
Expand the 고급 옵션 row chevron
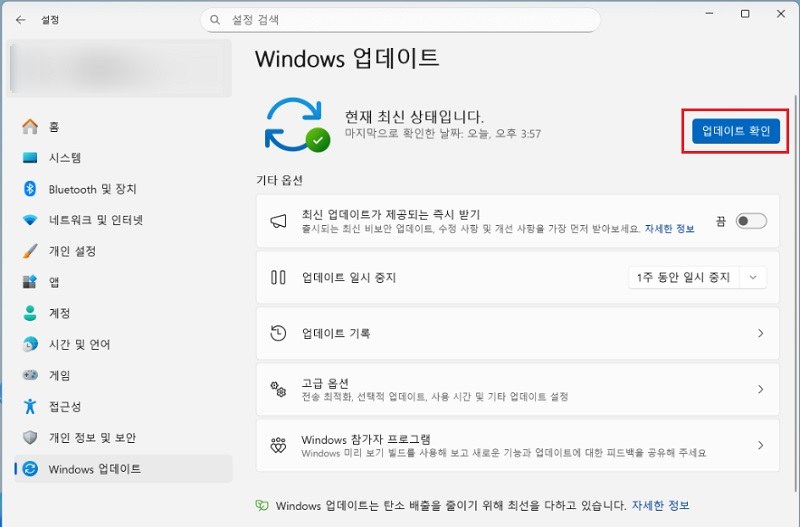[761, 389]
